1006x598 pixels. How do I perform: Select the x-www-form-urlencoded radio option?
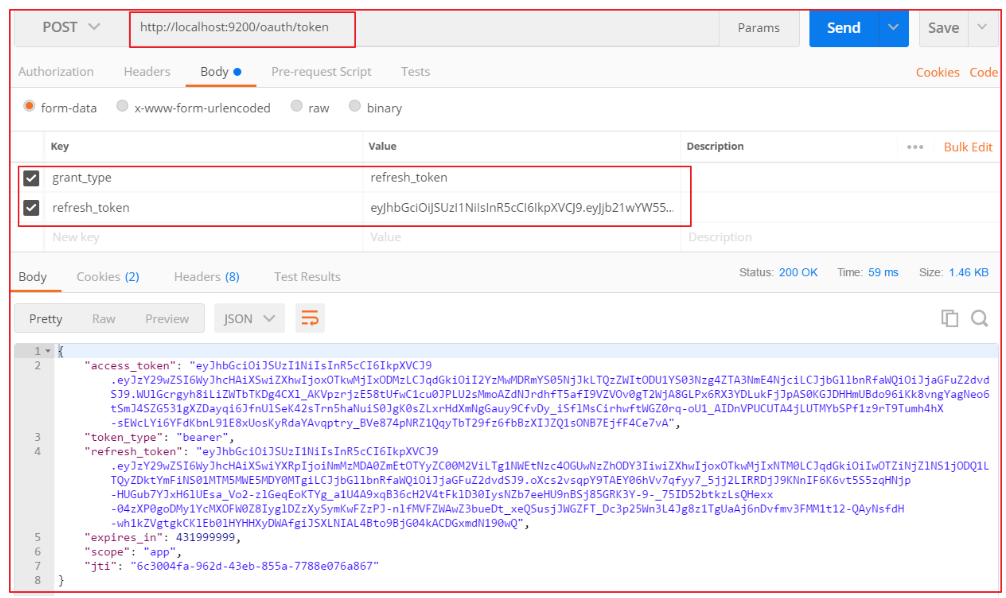tap(122, 106)
